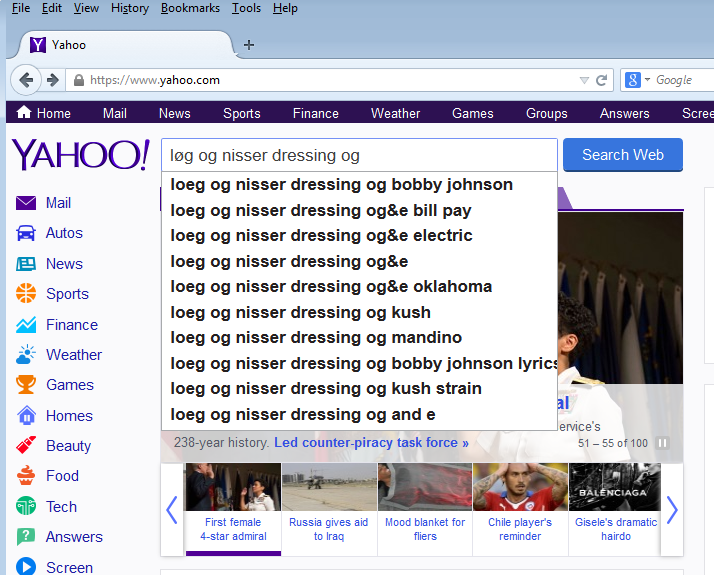Open the Edit menu
714x575 pixels.
point(51,8)
